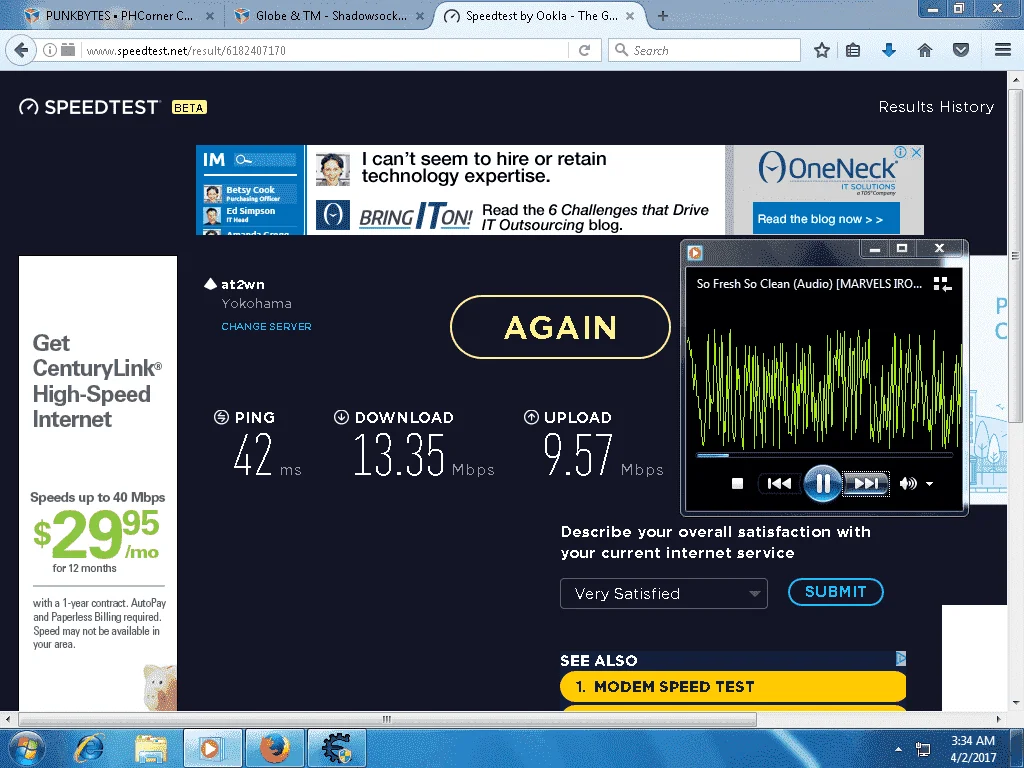Click the Pocket save icon
Image resolution: width=1024 pixels, height=768 pixels.
[x=961, y=50]
